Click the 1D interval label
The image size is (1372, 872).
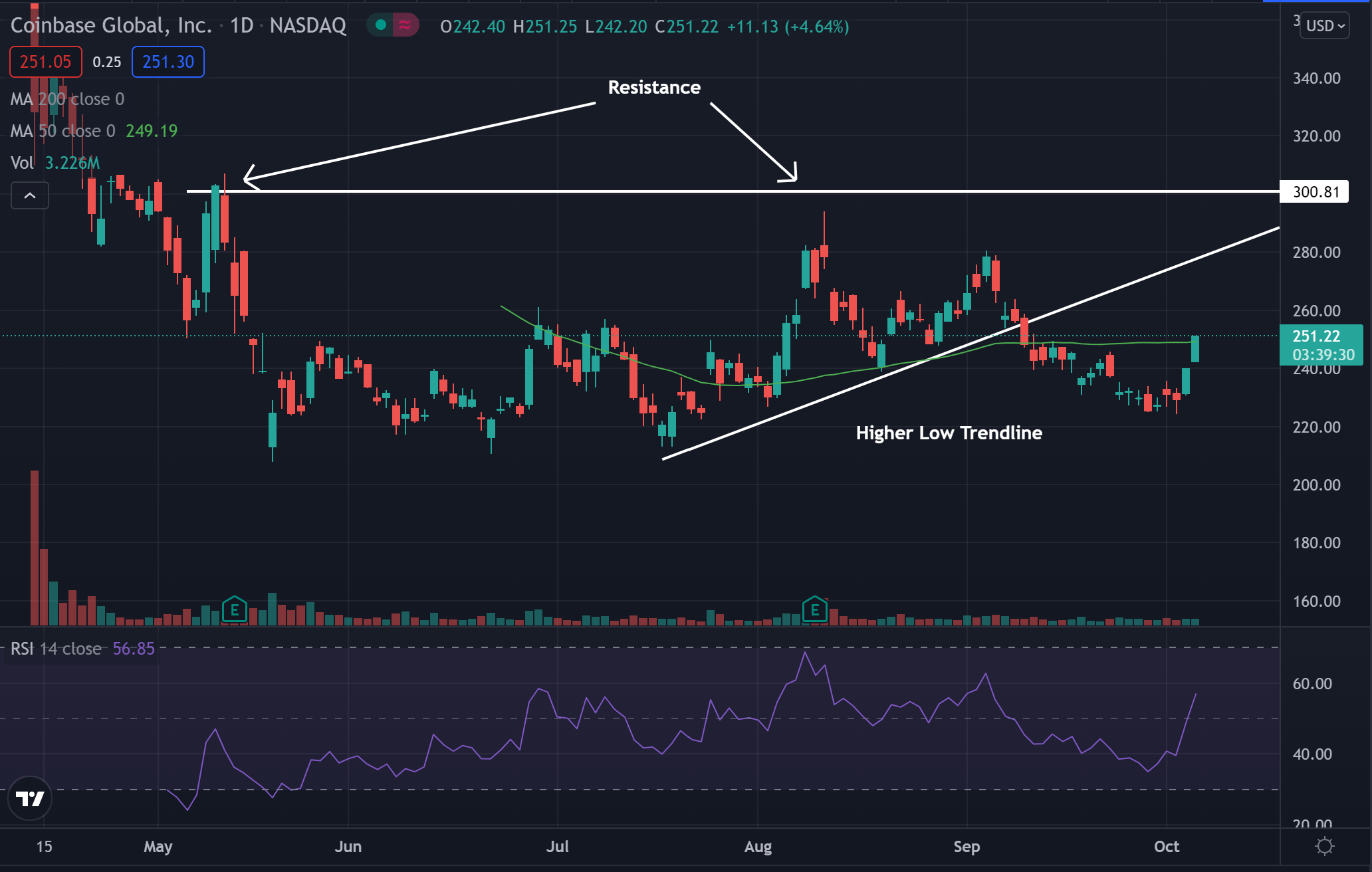click(242, 25)
